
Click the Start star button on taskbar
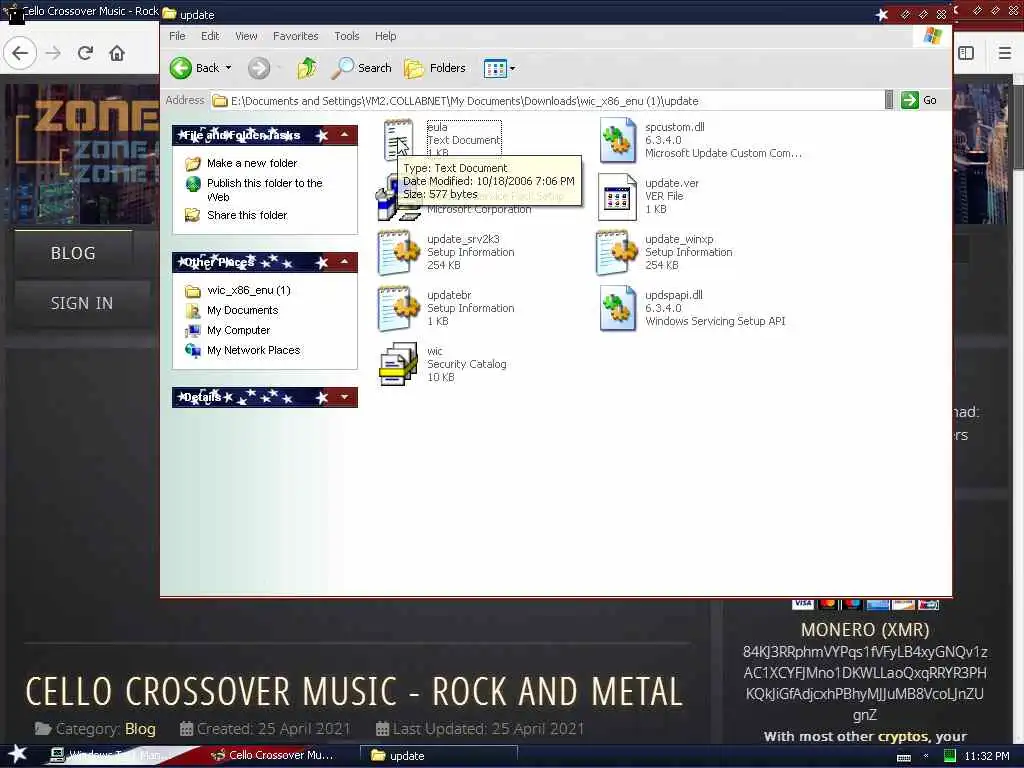pyautogui.click(x=16, y=754)
